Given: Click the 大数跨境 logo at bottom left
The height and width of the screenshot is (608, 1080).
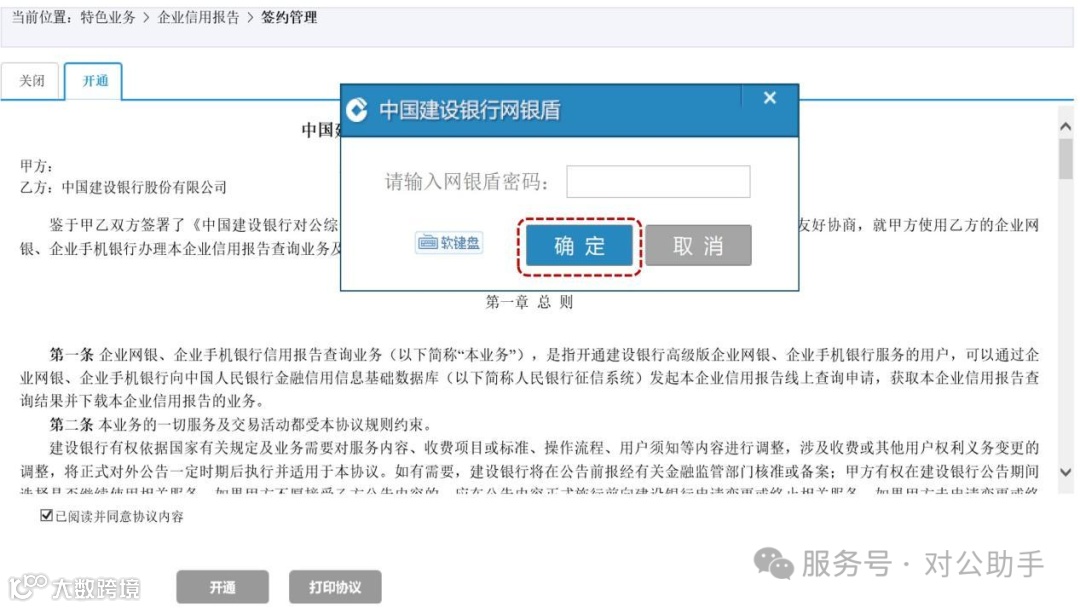Looking at the screenshot, I should pos(74,587).
